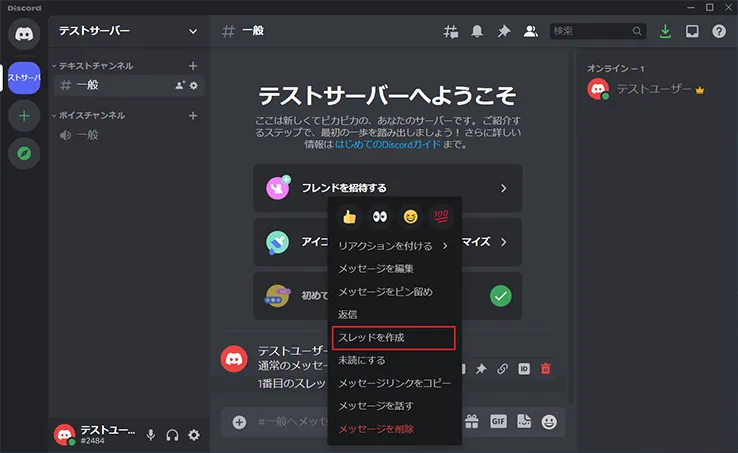
Task: Open Explore public servers compass icon
Action: (24, 153)
